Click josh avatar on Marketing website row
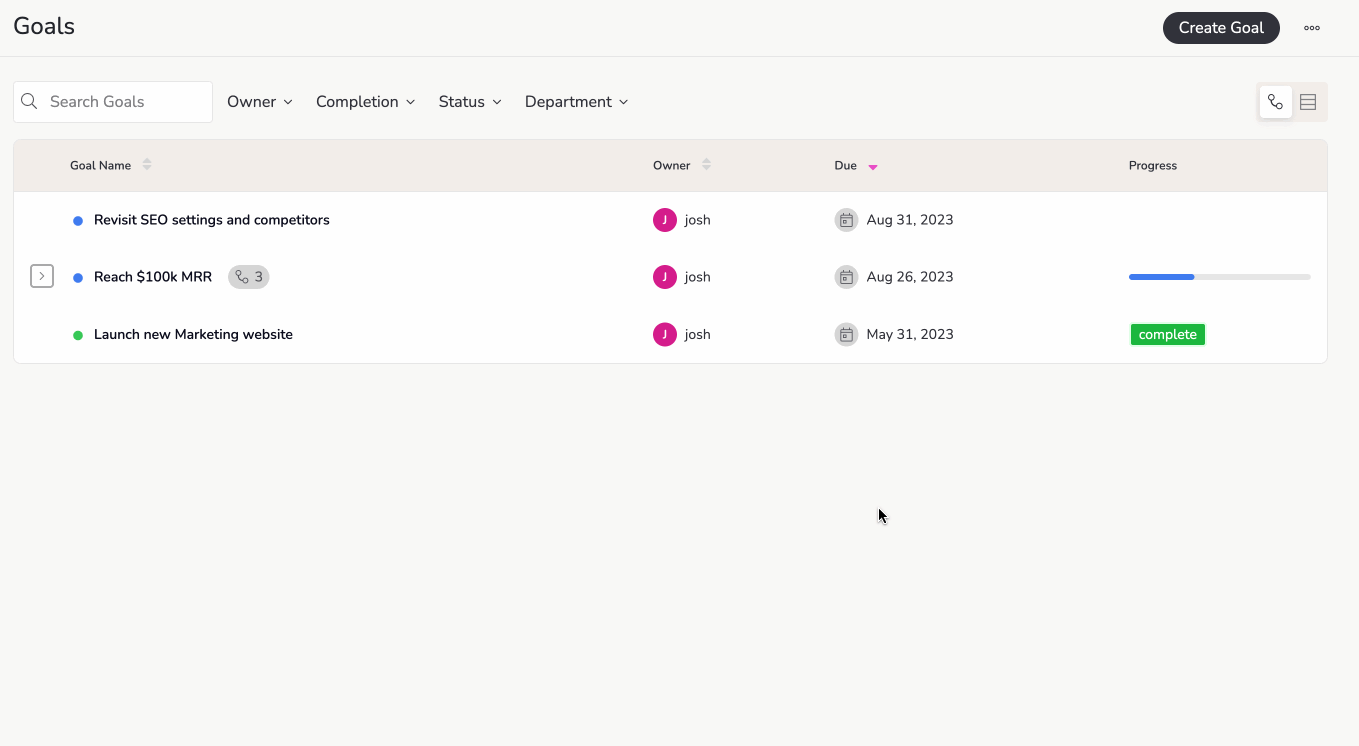Screen dimensions: 1359x746 click(x=665, y=335)
